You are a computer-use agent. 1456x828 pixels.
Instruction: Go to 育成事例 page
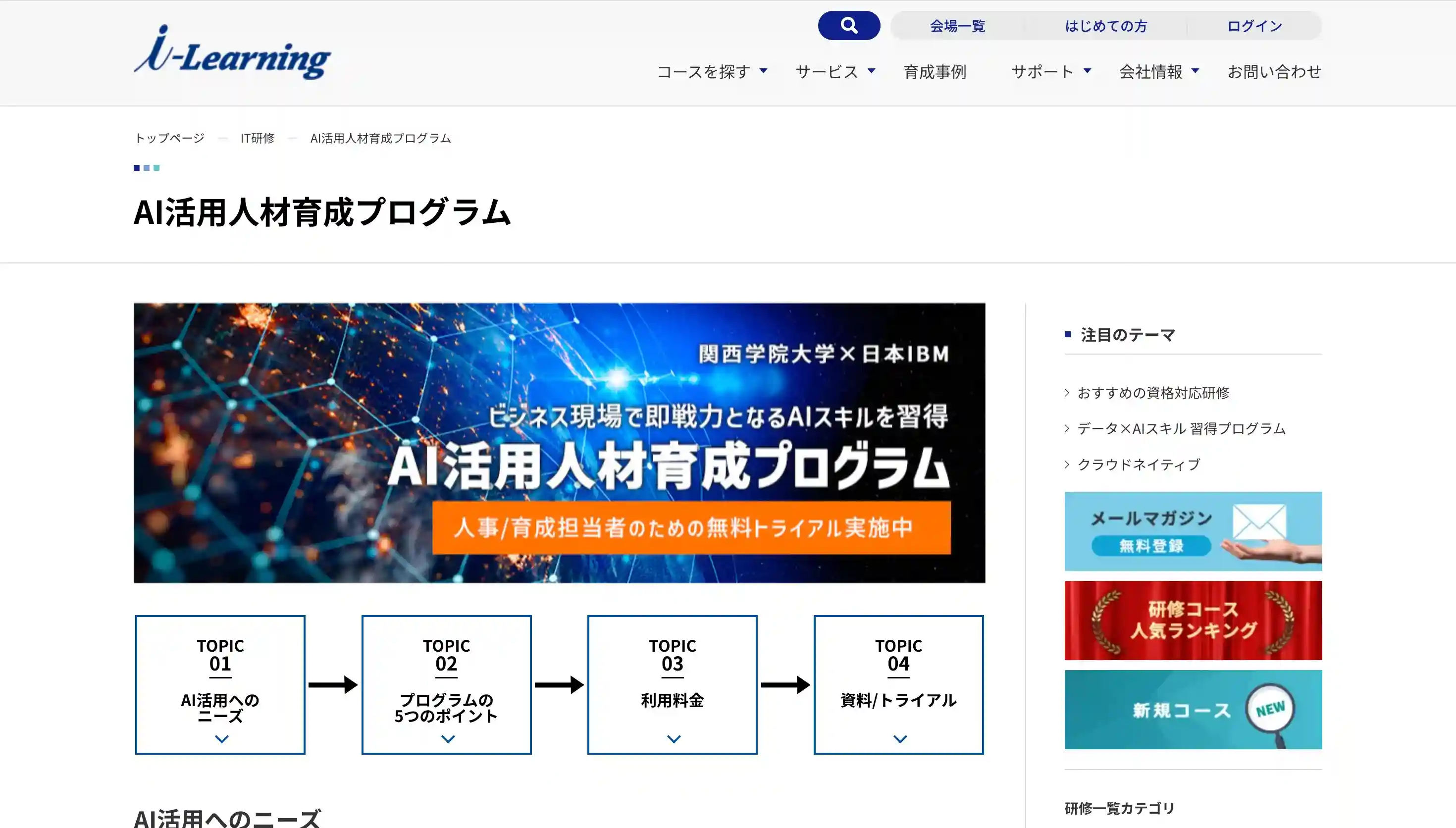click(935, 72)
